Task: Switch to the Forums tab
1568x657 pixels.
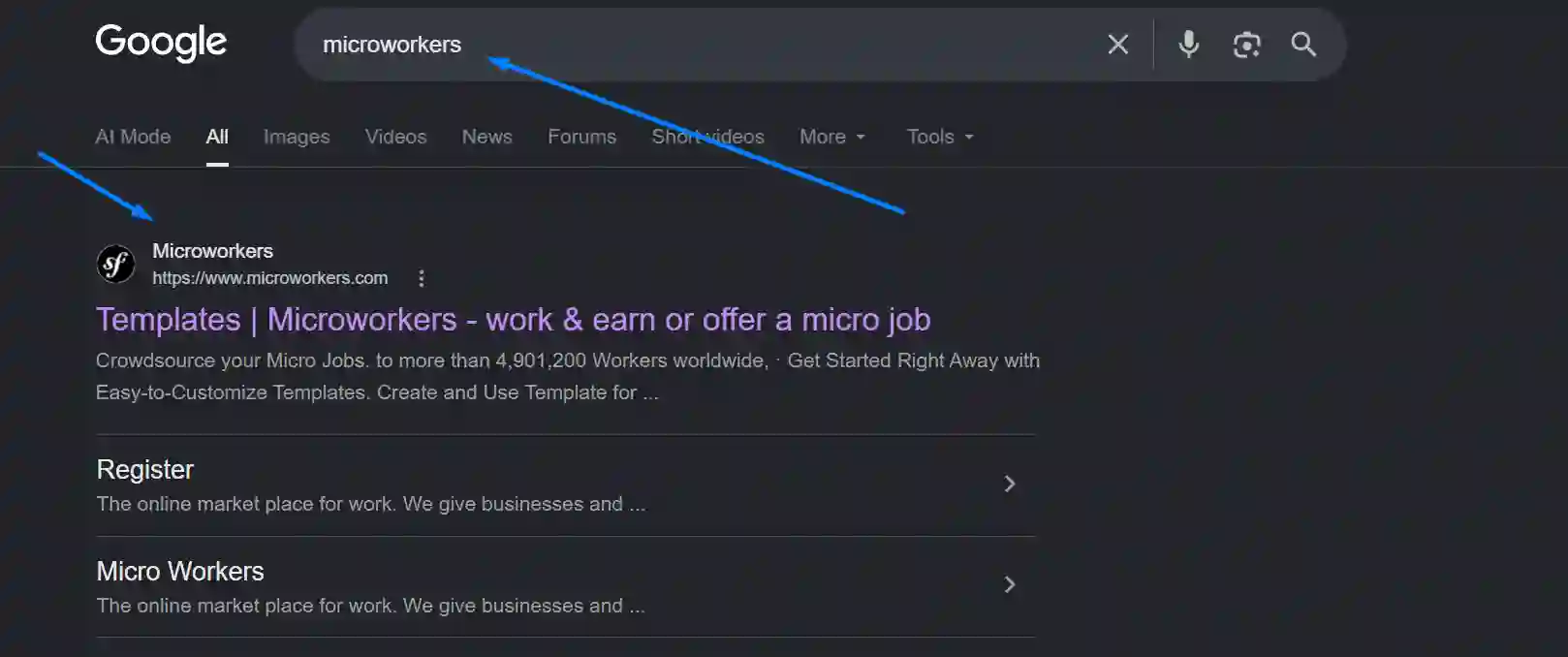Action: pos(581,137)
